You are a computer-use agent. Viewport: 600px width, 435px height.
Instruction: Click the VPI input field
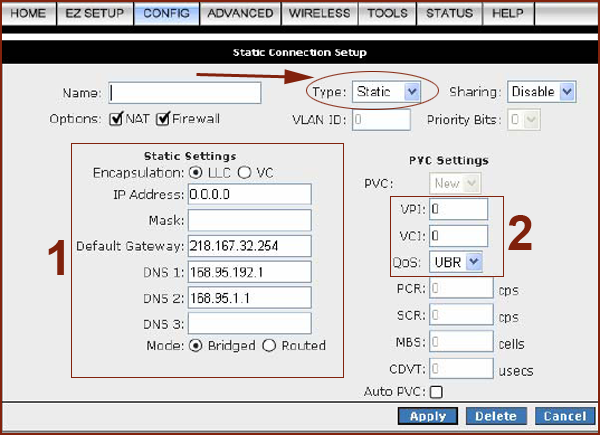[458, 209]
